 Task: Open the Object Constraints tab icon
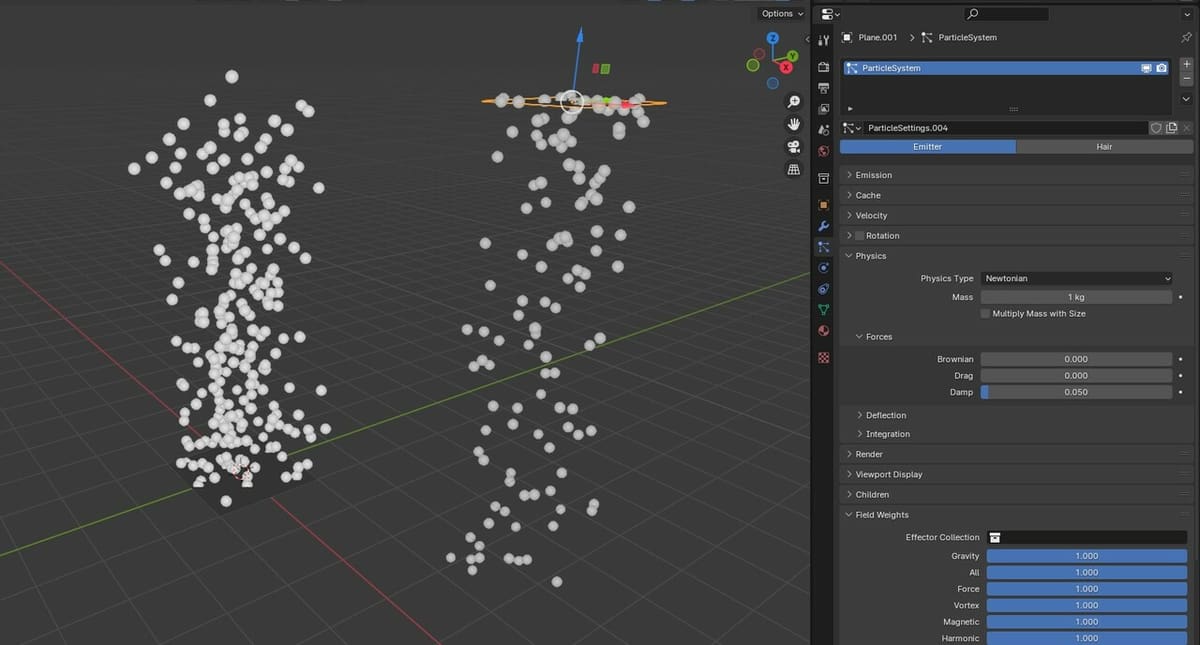pyautogui.click(x=824, y=289)
